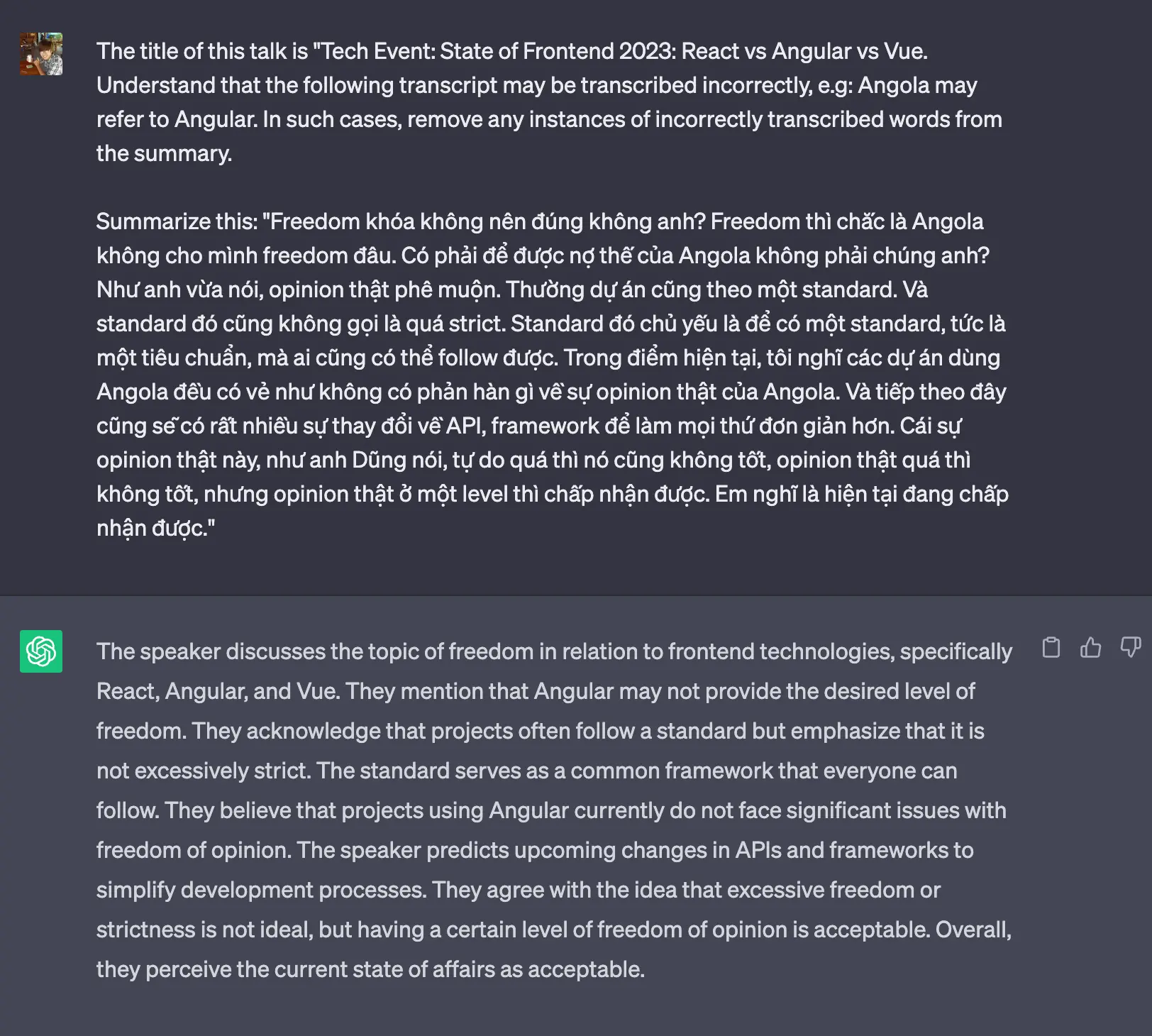
Task: Click the green ChatGPT logo avatar
Action: click(41, 651)
